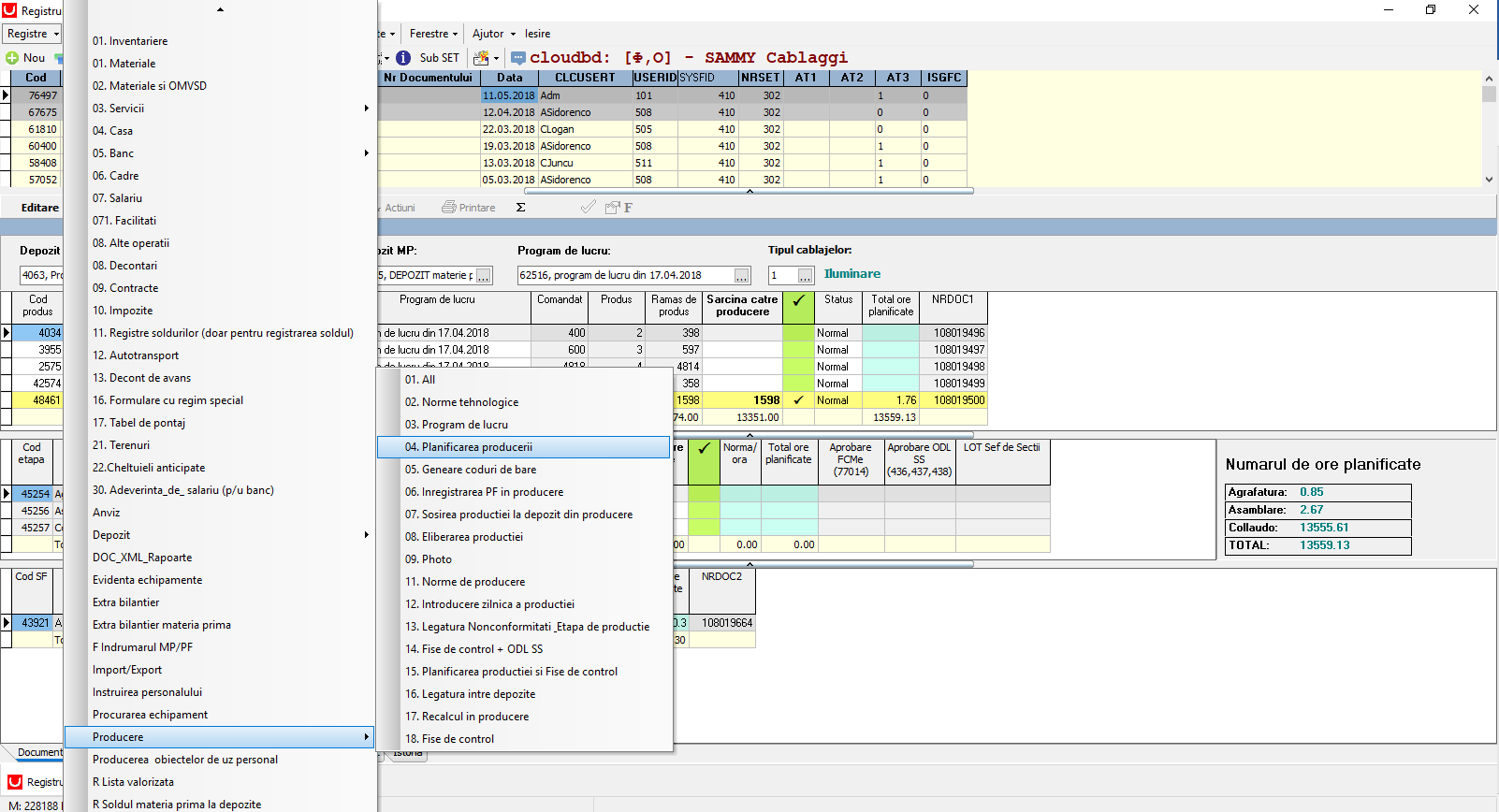Toggle the green check cell in the 4814 row
Screen dimensions: 1499x812
(798, 367)
